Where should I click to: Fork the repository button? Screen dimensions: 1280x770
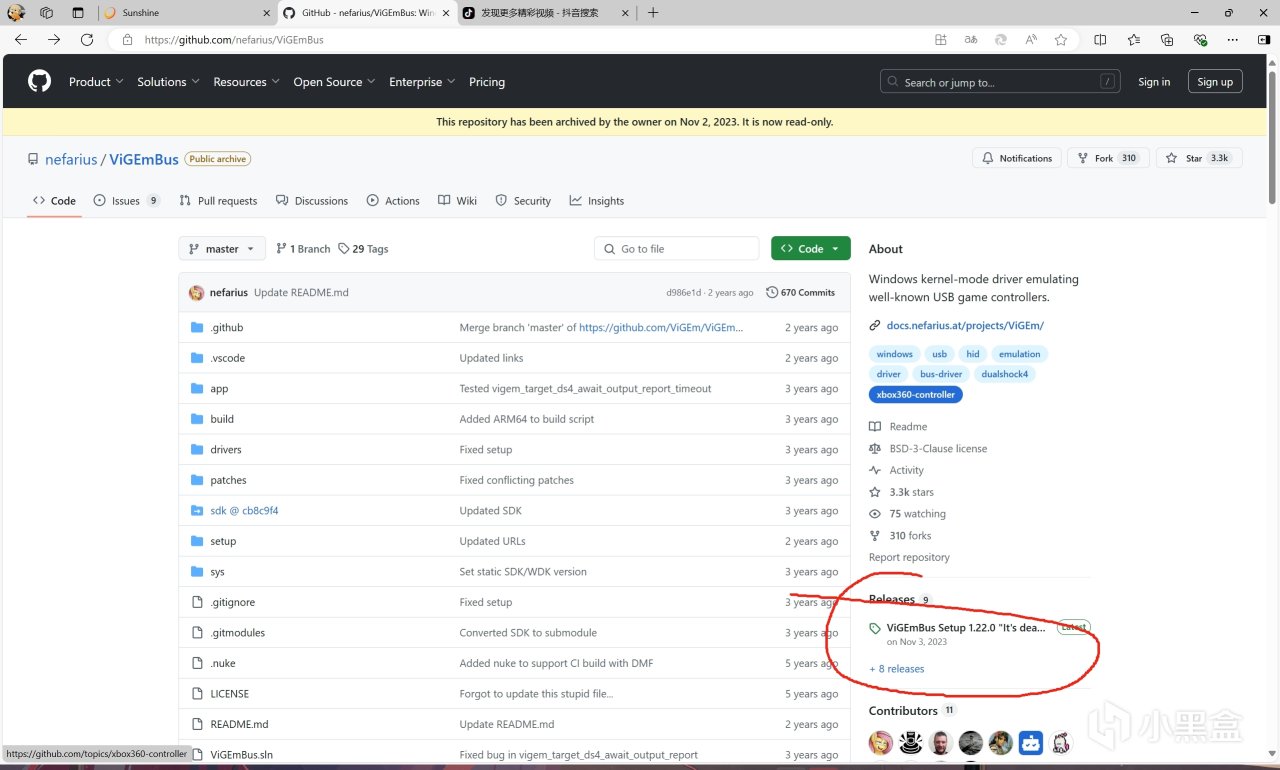1108,158
